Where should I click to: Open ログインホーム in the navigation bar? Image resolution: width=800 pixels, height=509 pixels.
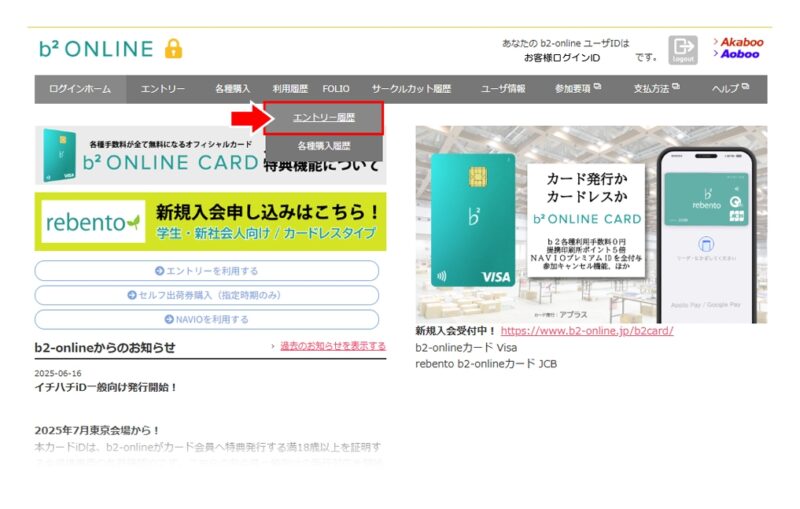(x=80, y=89)
